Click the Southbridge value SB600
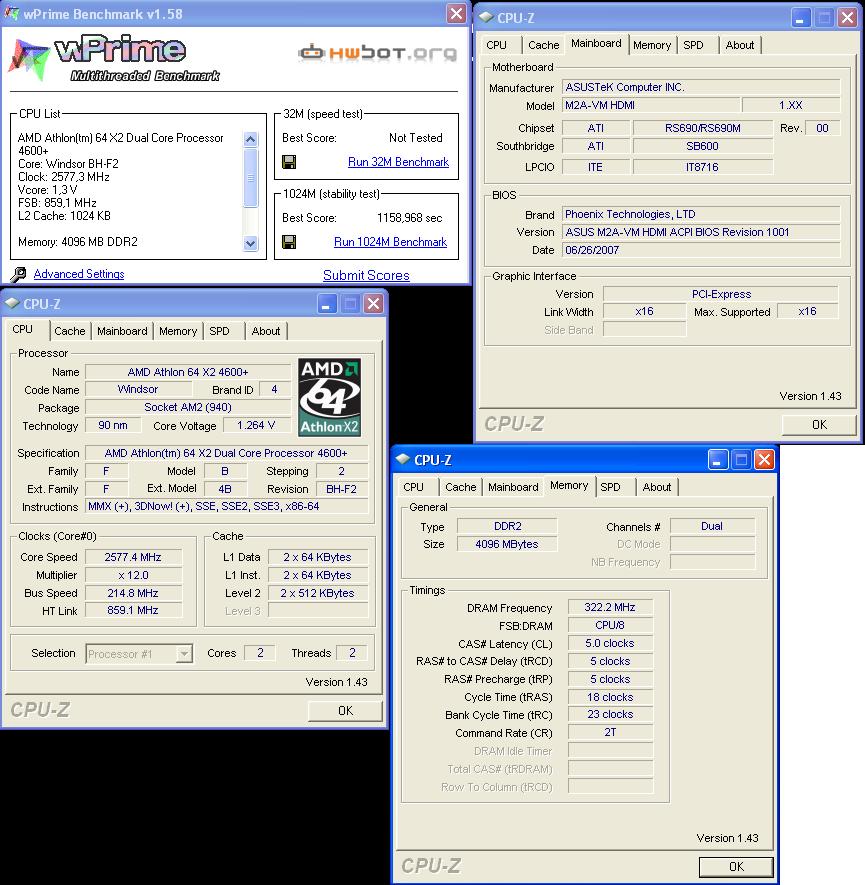This screenshot has width=865, height=885. click(702, 146)
